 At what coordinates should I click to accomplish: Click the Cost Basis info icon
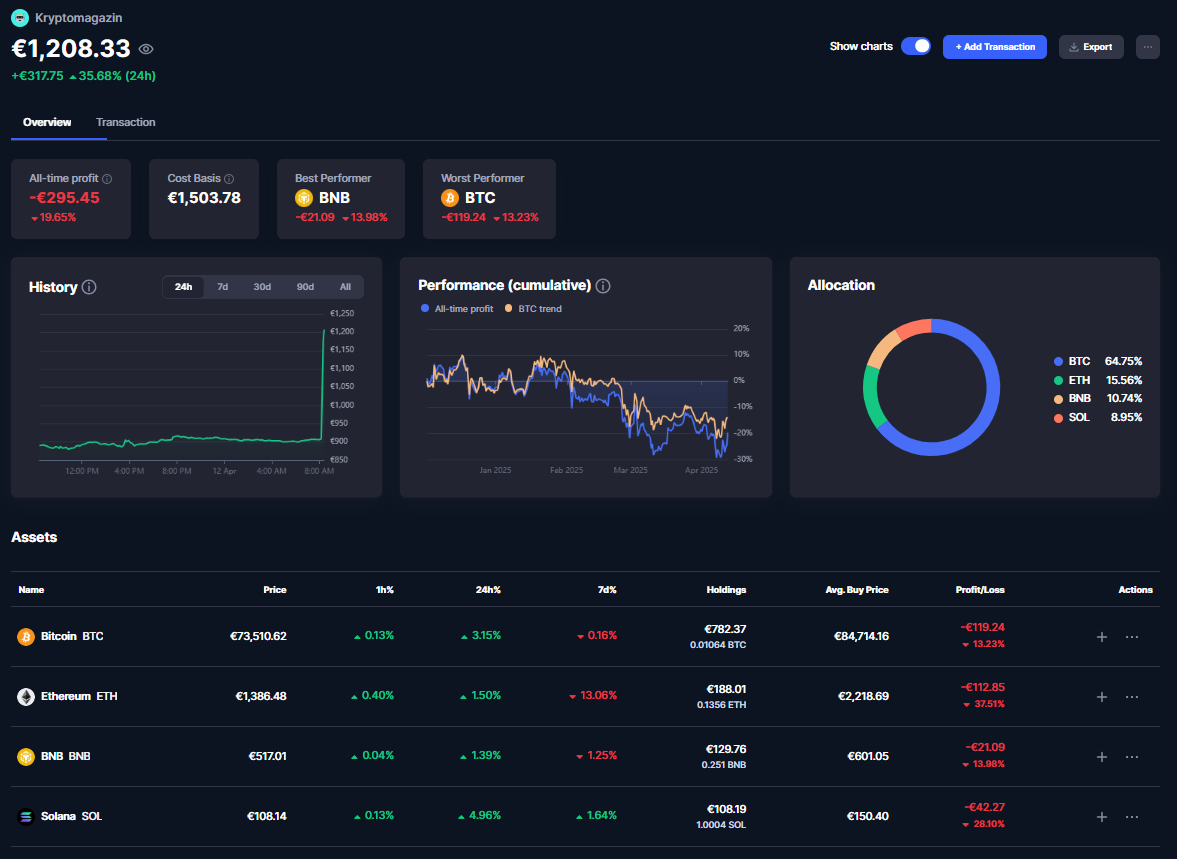[229, 179]
